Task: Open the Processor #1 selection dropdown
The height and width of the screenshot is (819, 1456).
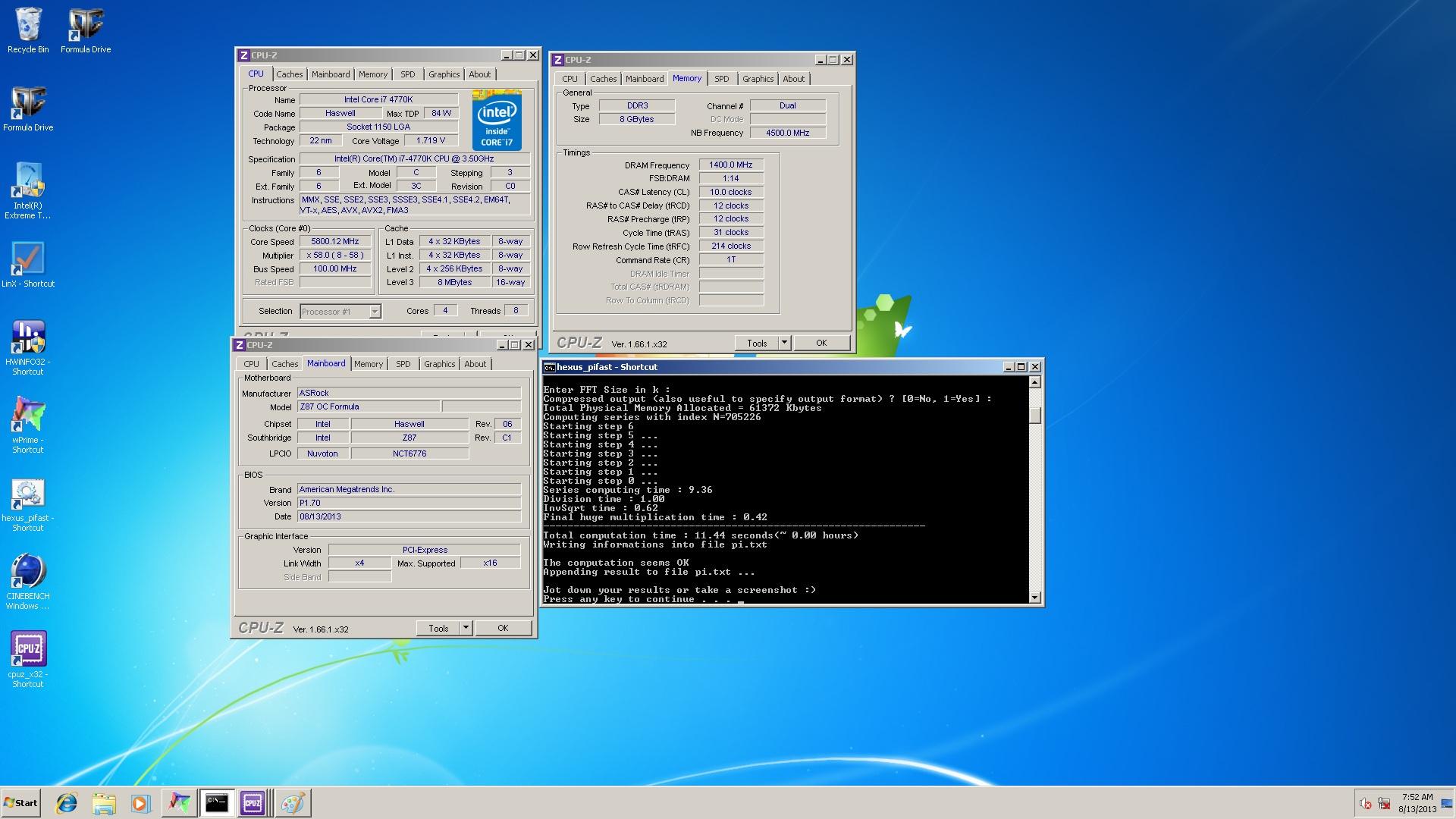Action: click(x=375, y=312)
